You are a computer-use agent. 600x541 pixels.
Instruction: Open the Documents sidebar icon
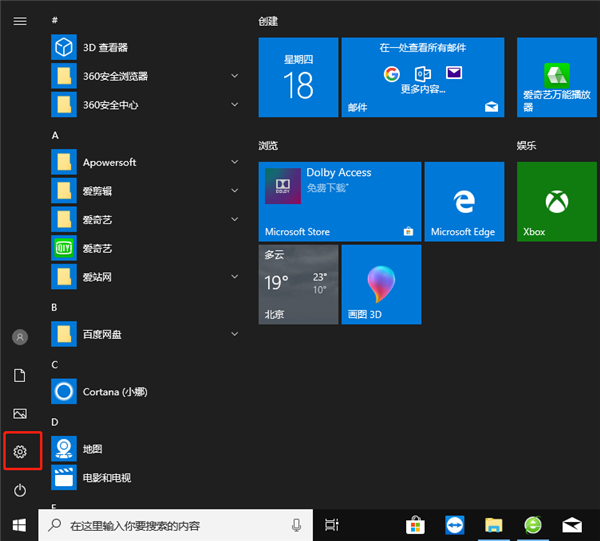[20, 375]
